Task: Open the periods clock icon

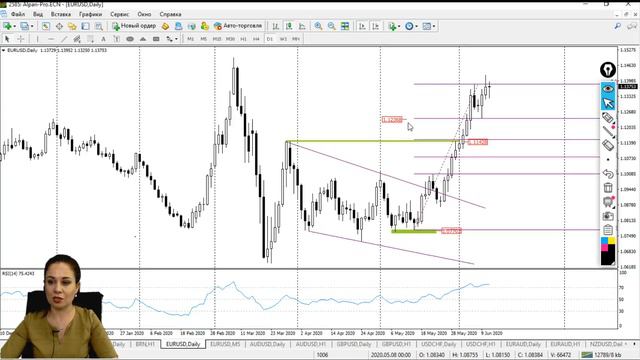Action: 409,26
